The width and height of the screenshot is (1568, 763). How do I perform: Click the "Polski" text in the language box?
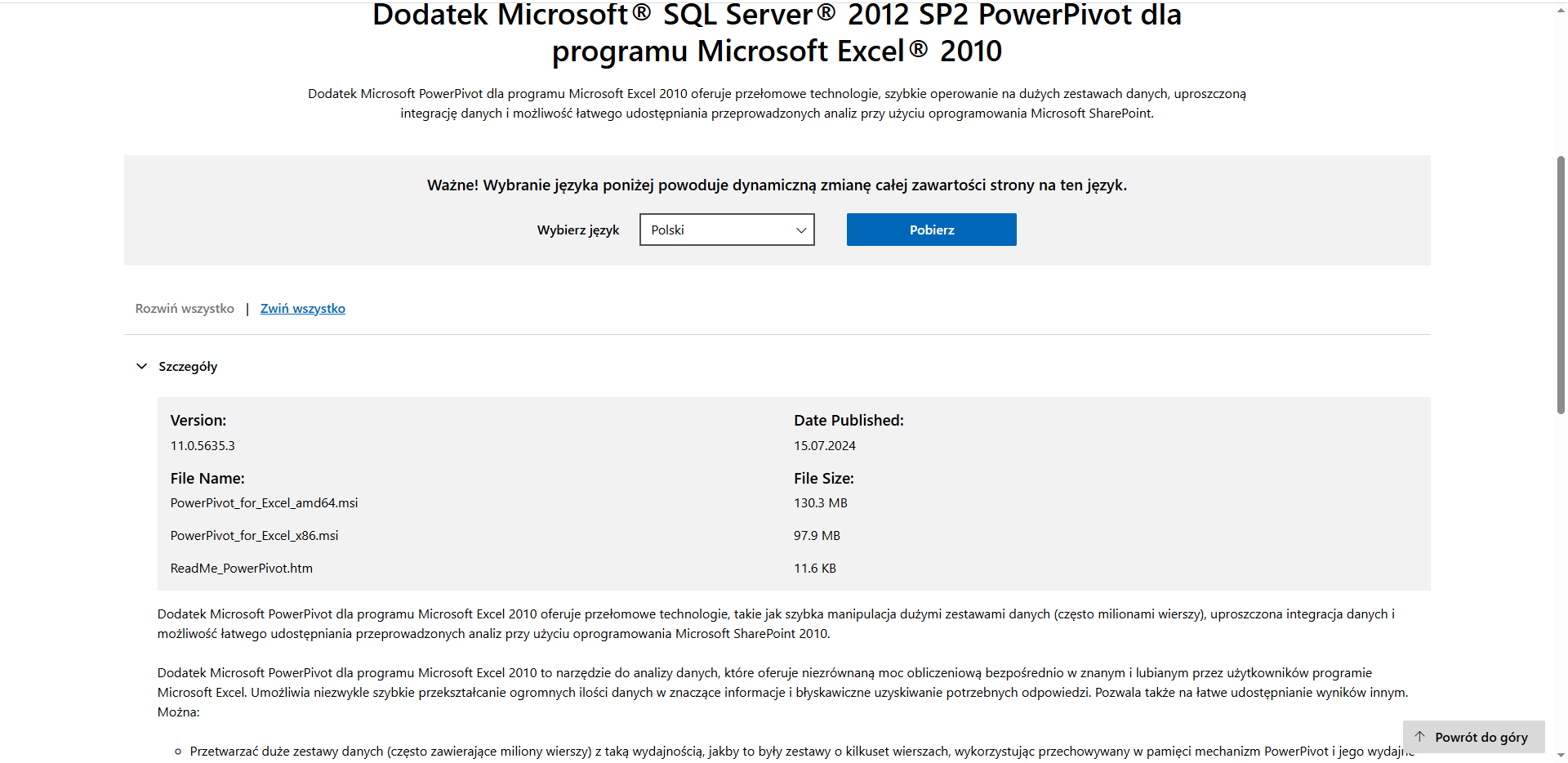coord(667,230)
